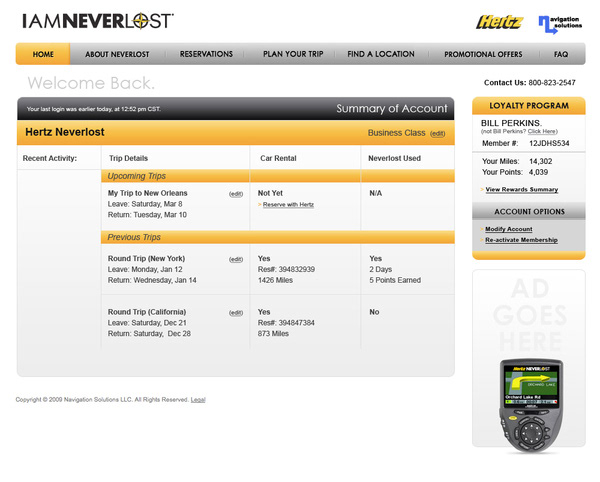Click the Loyalty Program panel header
This screenshot has height=482, width=600.
[528, 106]
